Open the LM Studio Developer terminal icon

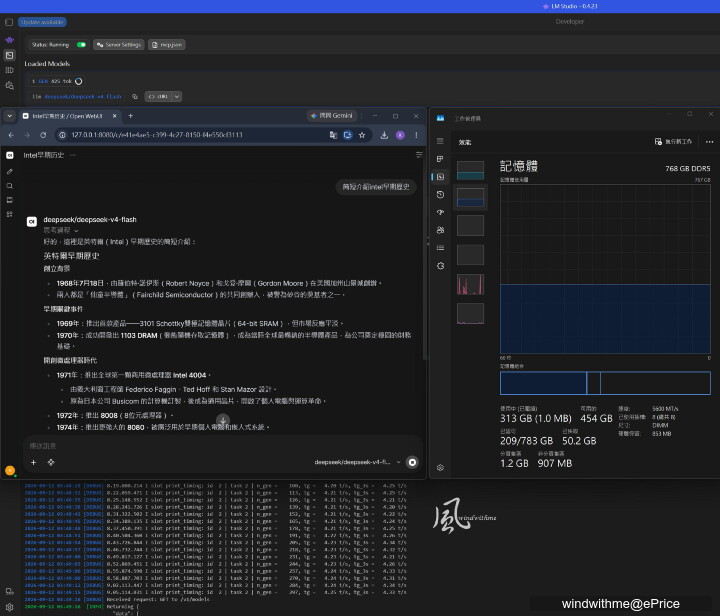point(9,56)
